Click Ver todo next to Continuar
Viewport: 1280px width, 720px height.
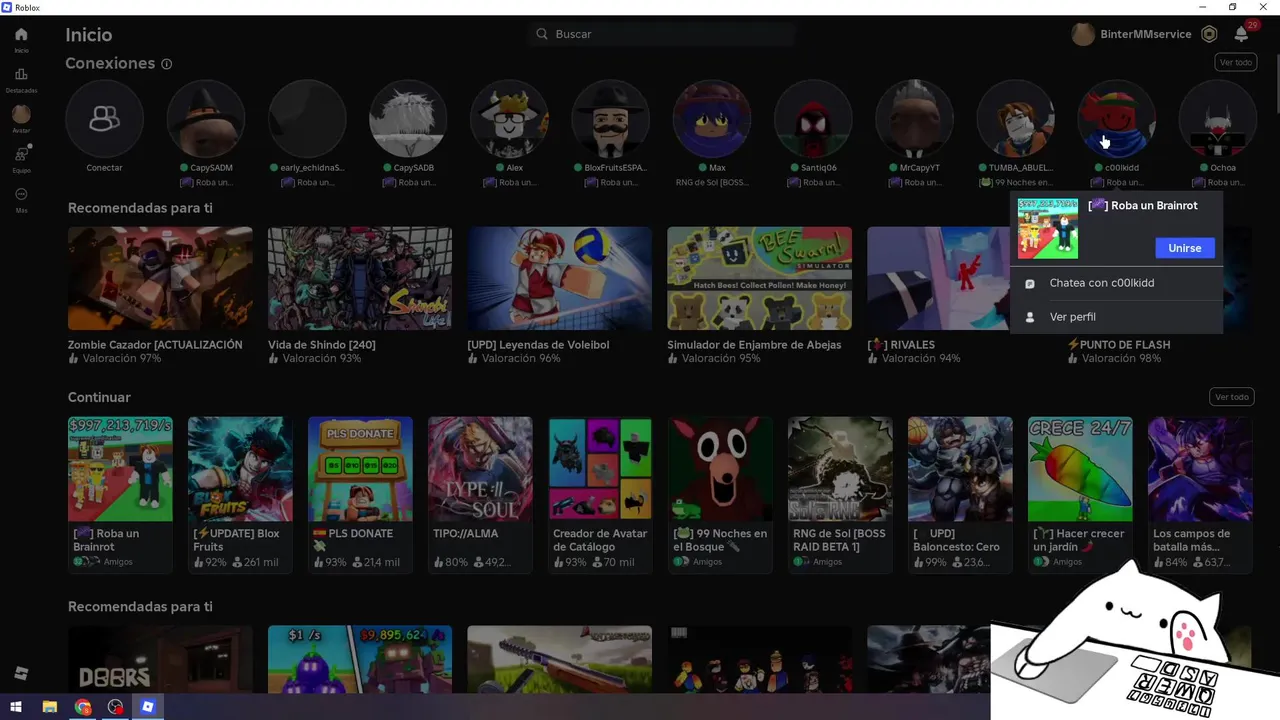pos(1231,397)
